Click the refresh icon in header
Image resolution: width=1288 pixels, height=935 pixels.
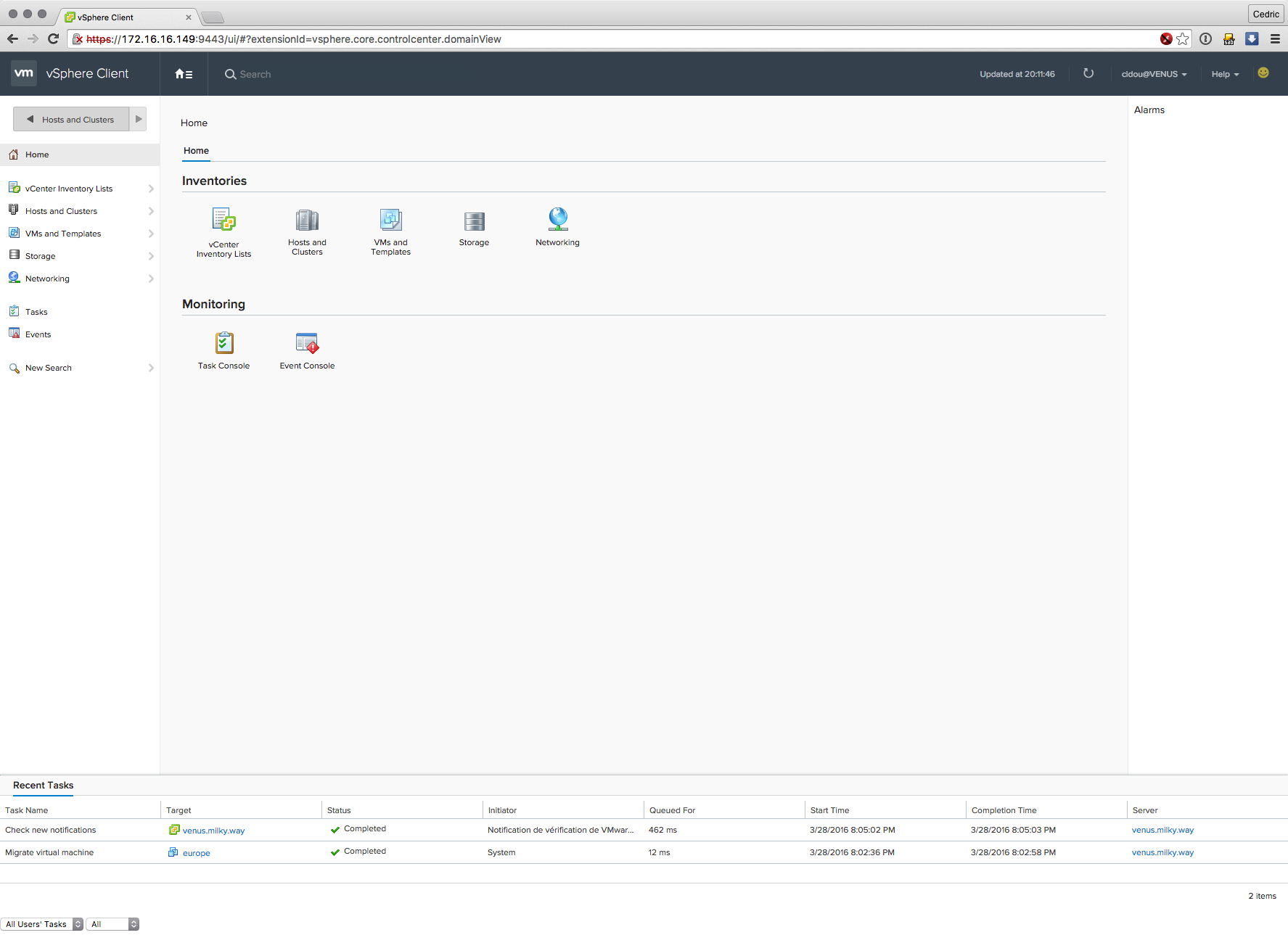click(x=1088, y=73)
